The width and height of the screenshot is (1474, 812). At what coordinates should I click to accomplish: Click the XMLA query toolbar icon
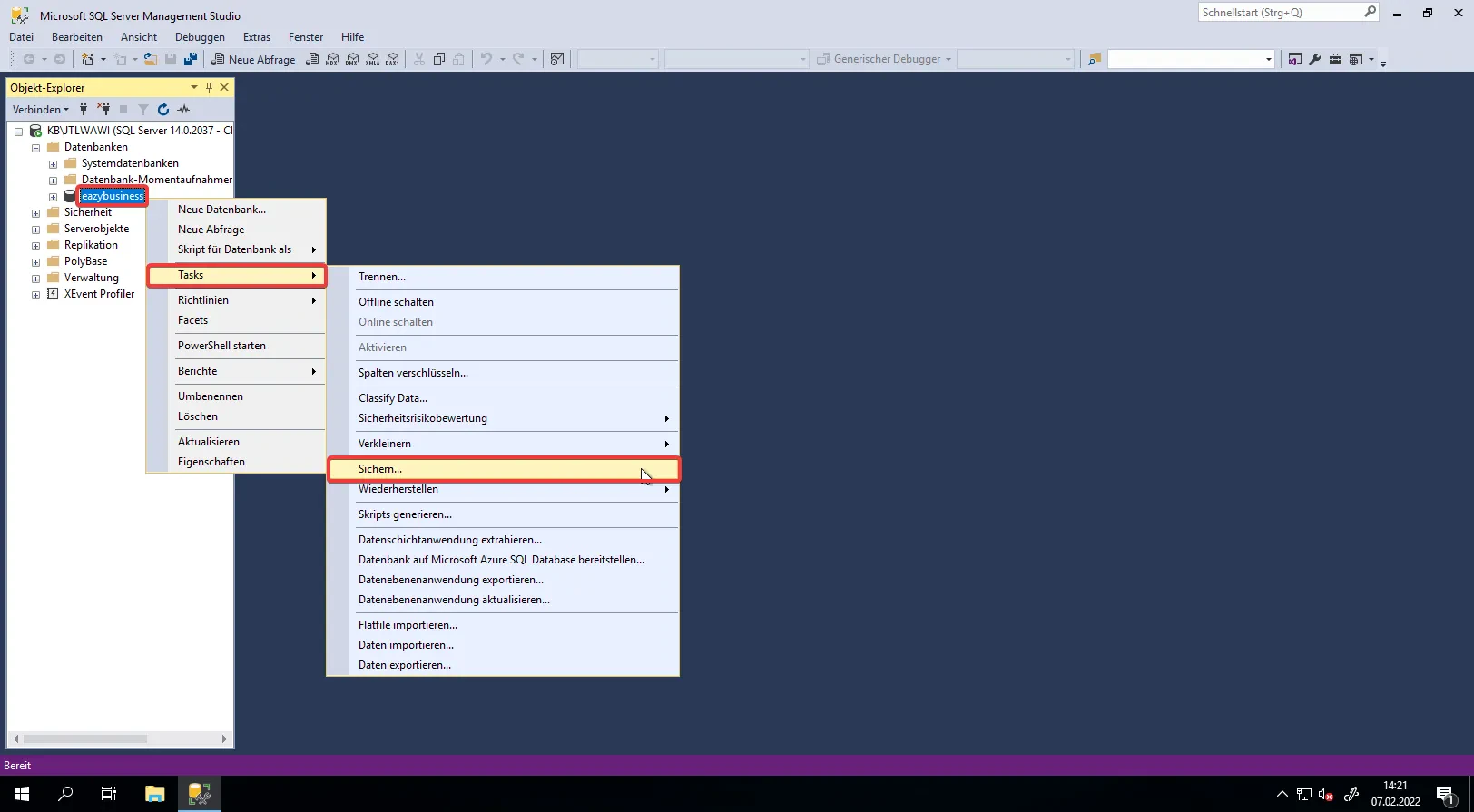pyautogui.click(x=372, y=59)
